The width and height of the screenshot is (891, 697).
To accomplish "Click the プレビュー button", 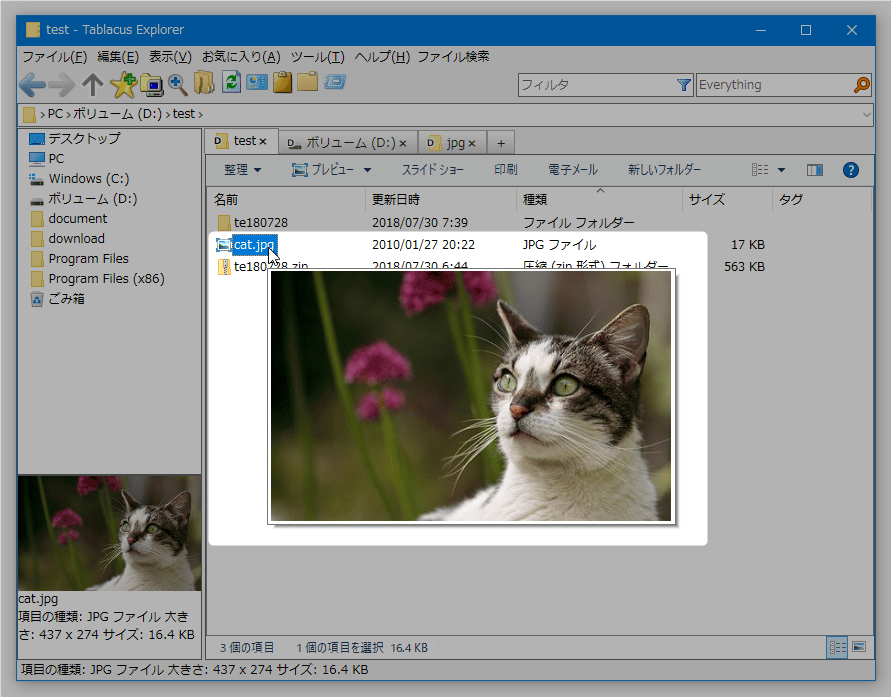I will click(x=323, y=170).
